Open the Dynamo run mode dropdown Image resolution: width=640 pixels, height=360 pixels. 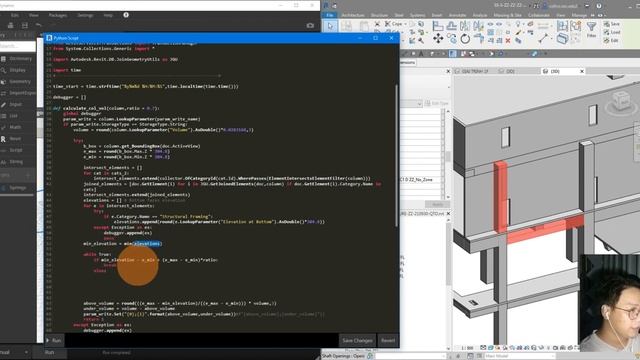coord(14,352)
